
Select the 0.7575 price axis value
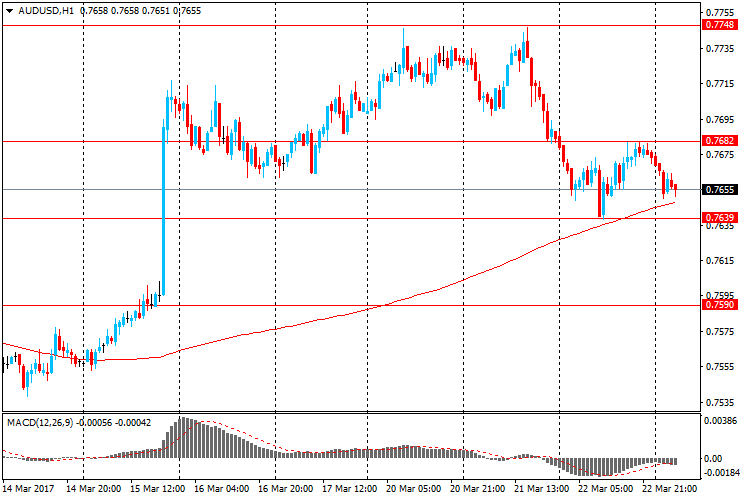point(720,331)
